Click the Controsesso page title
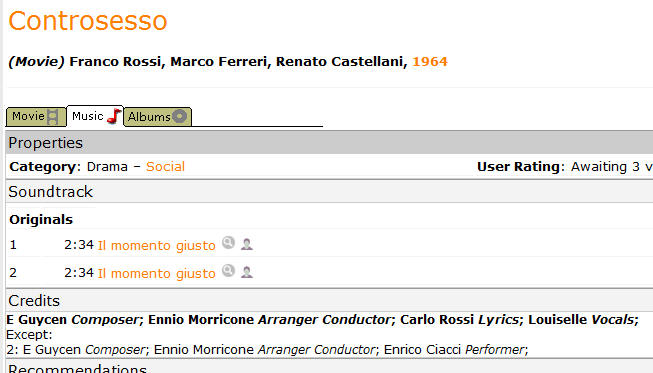Screen dimensions: 653x373 pyautogui.click(x=88, y=21)
